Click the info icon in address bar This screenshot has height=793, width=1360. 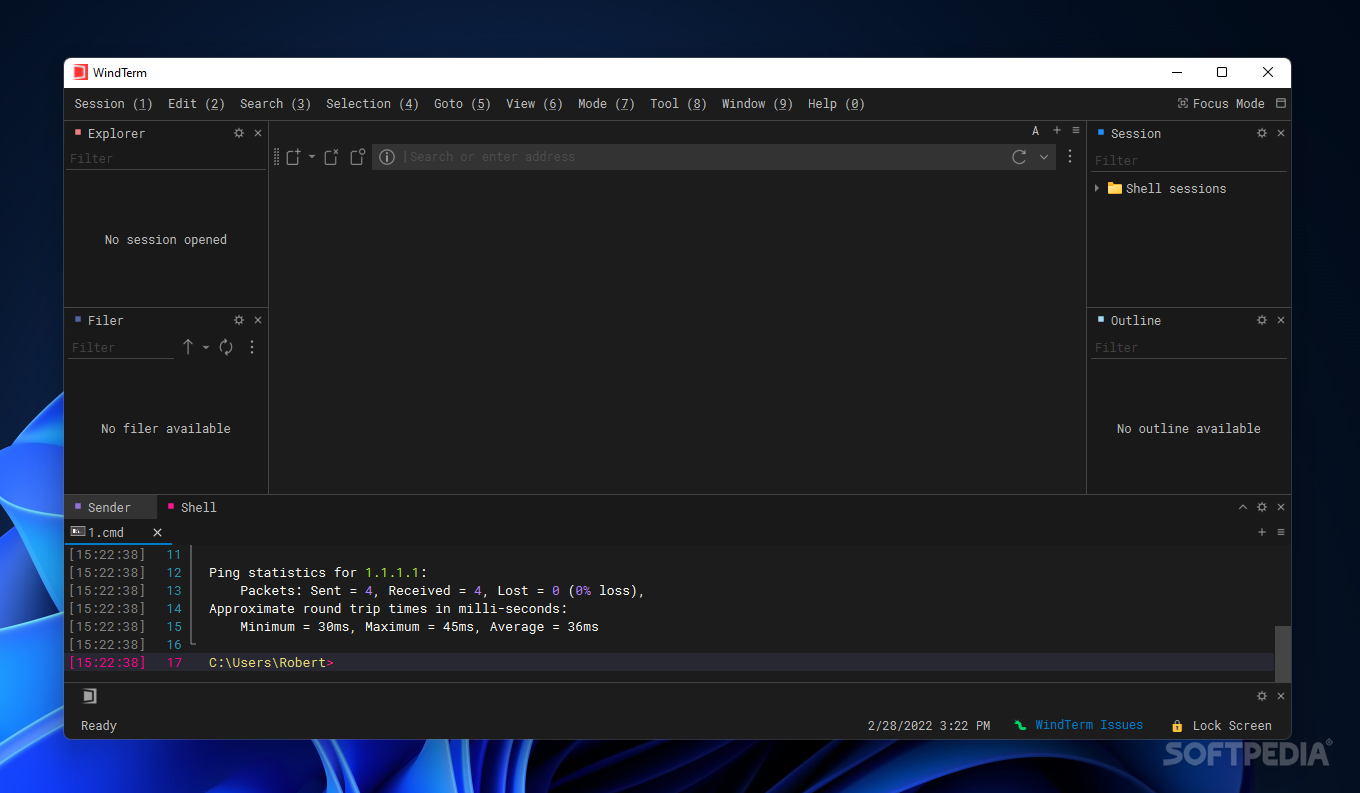click(387, 157)
